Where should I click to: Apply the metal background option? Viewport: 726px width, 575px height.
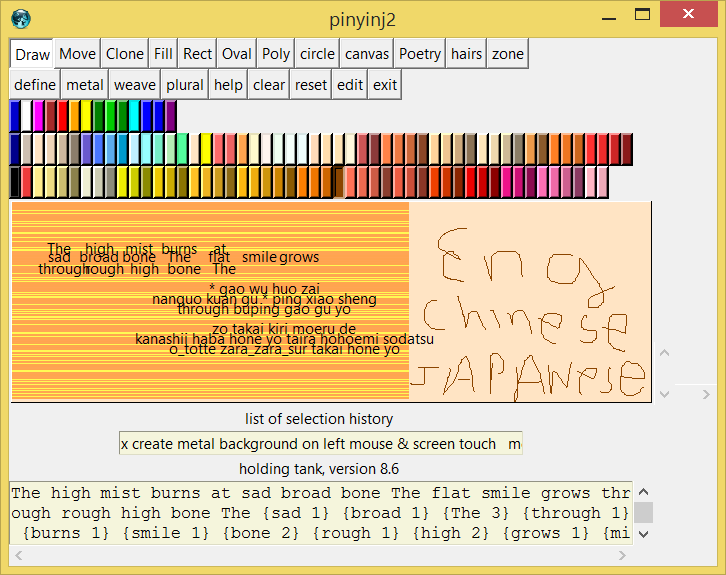[85, 85]
